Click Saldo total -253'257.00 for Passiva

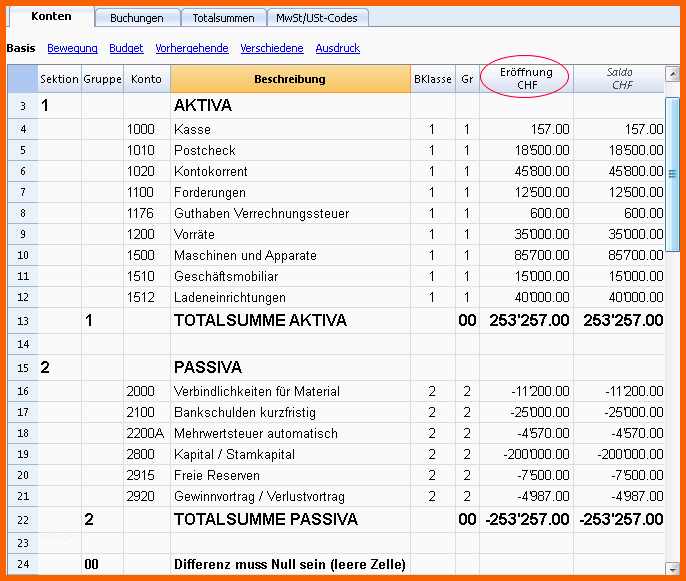coord(619,519)
